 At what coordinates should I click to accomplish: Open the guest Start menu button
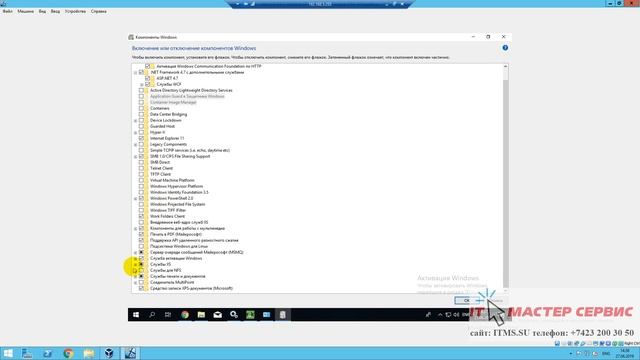[x=136, y=315]
